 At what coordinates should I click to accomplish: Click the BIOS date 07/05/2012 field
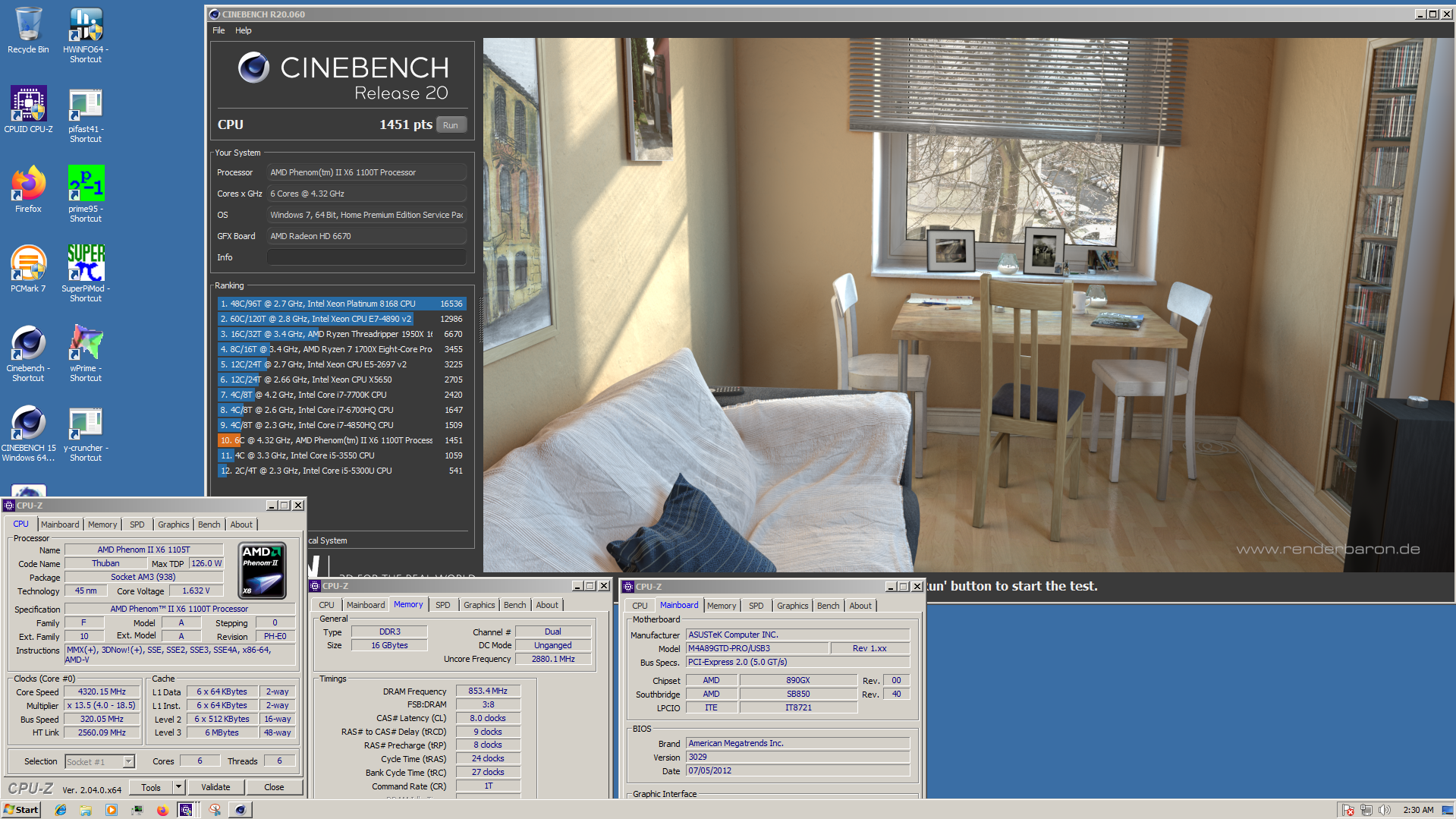tap(797, 770)
